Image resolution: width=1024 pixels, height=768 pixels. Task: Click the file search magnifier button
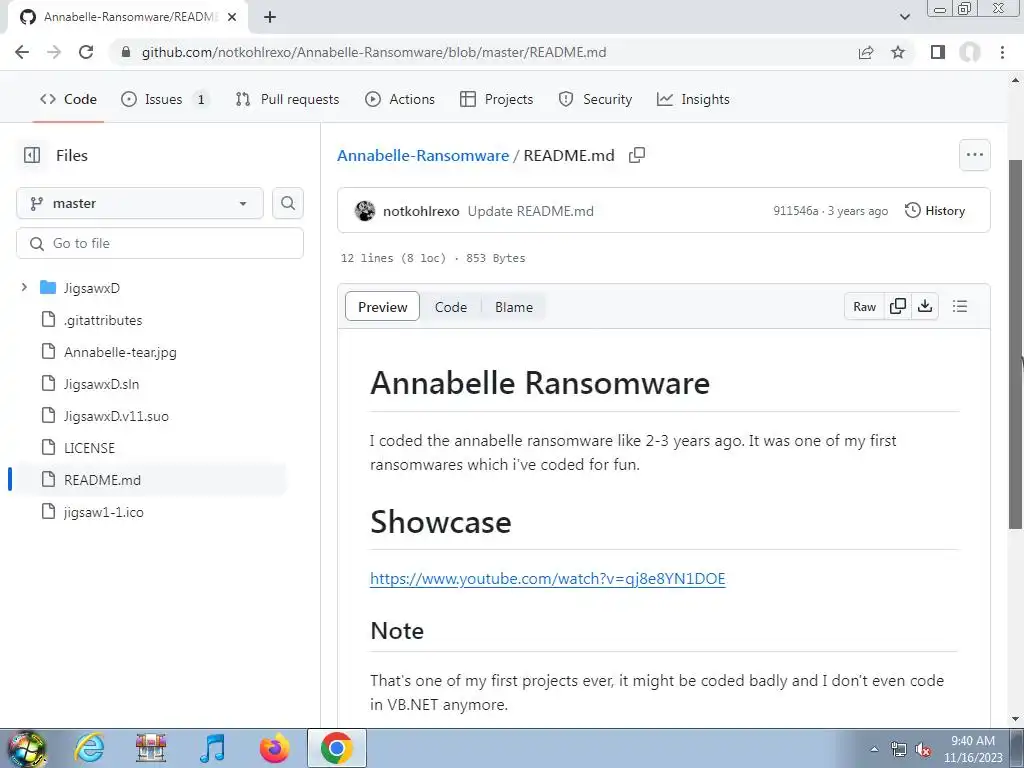288,203
